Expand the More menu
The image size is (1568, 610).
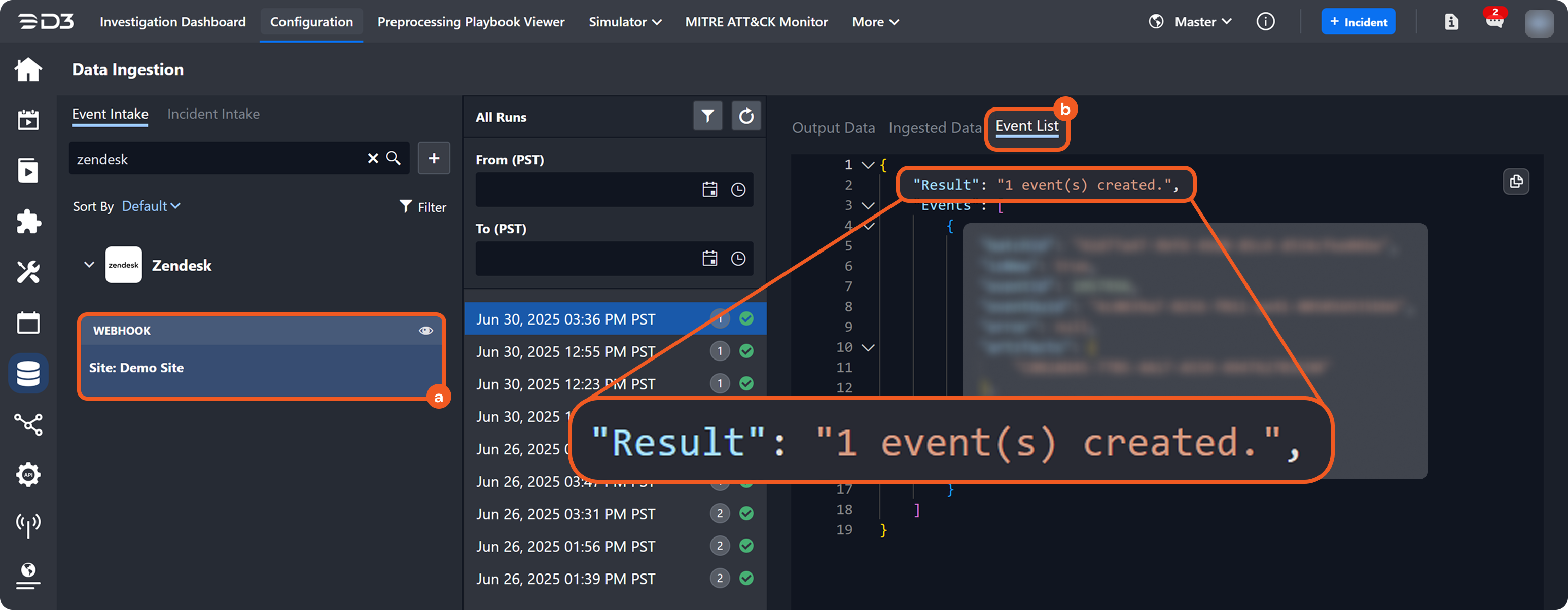pyautogui.click(x=875, y=22)
